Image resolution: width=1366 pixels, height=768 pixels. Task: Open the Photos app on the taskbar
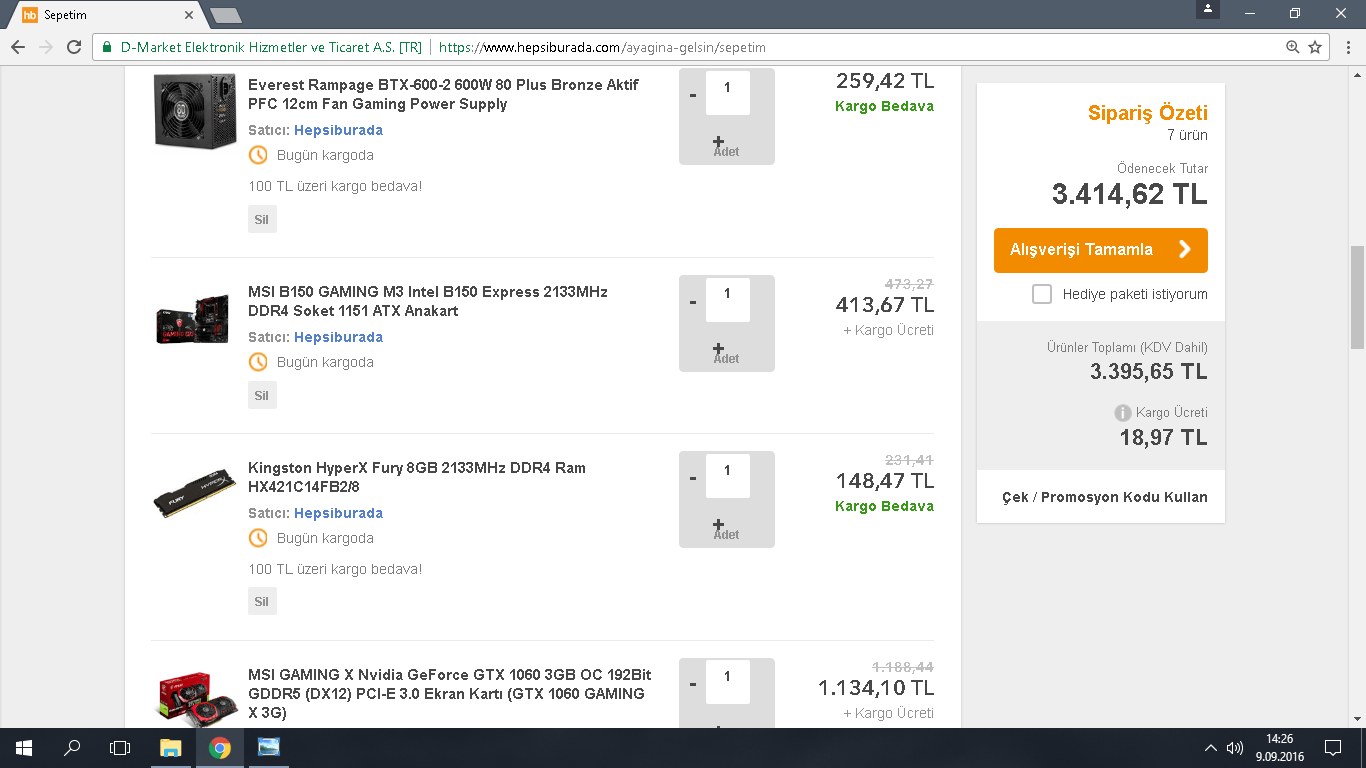click(269, 748)
